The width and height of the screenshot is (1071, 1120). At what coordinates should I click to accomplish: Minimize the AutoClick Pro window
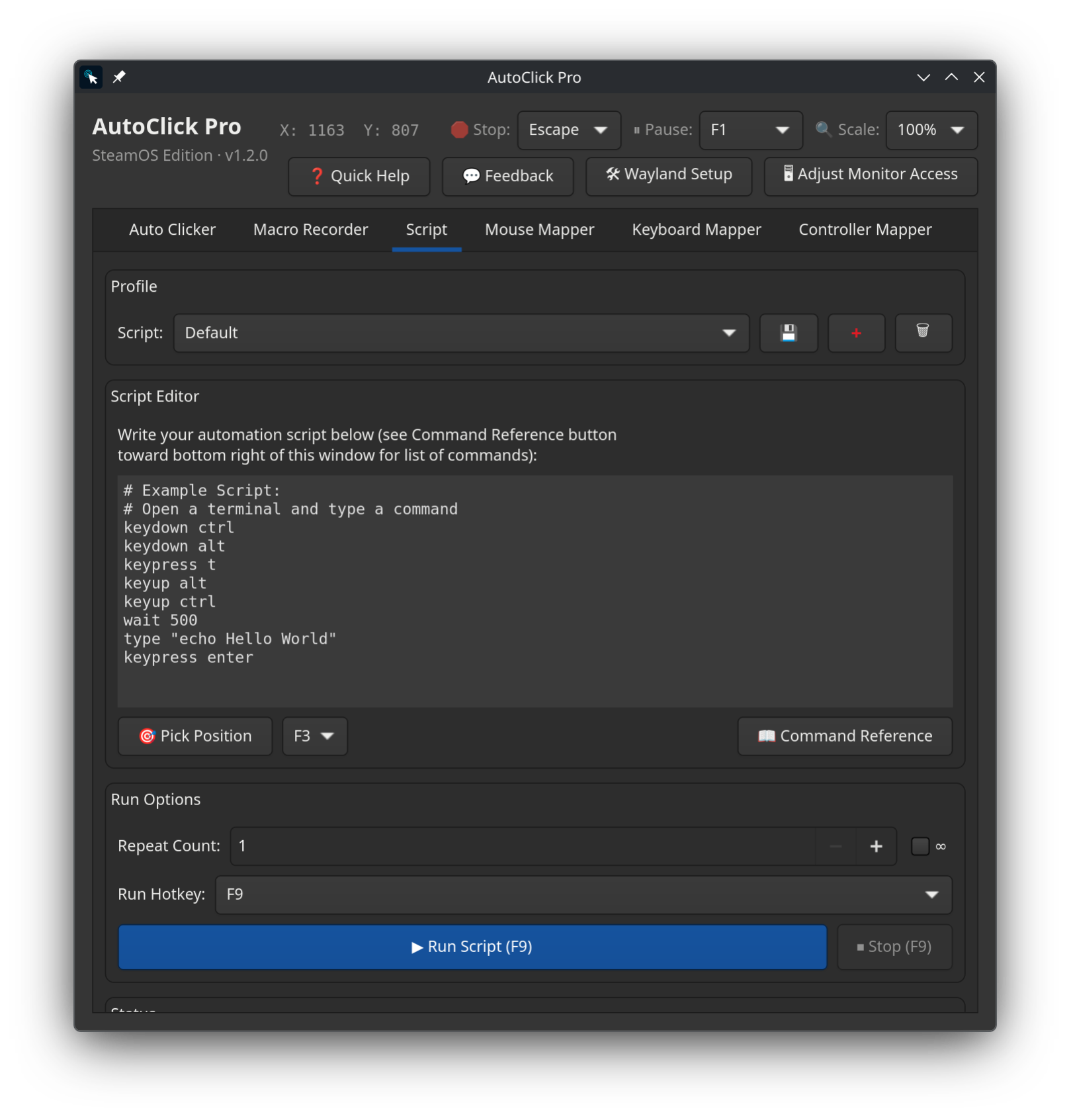[x=923, y=77]
